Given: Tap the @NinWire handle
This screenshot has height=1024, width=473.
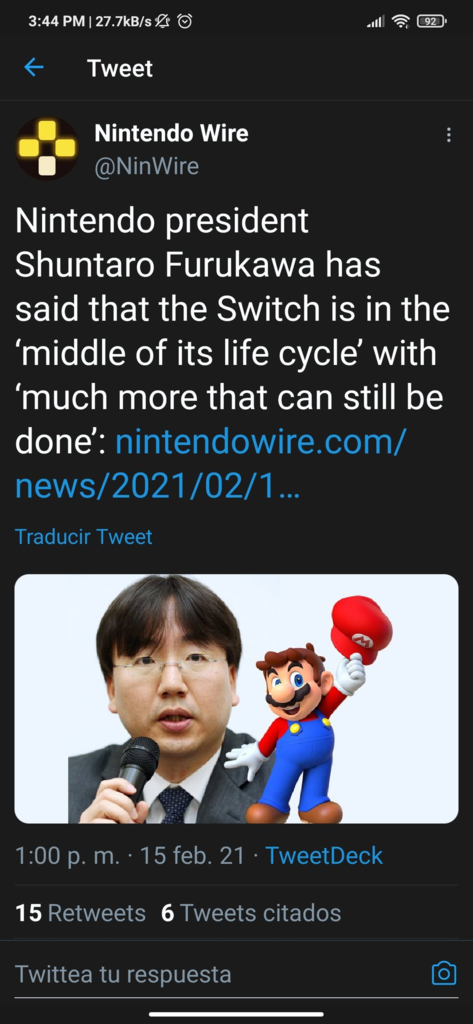Looking at the screenshot, I should click(146, 166).
